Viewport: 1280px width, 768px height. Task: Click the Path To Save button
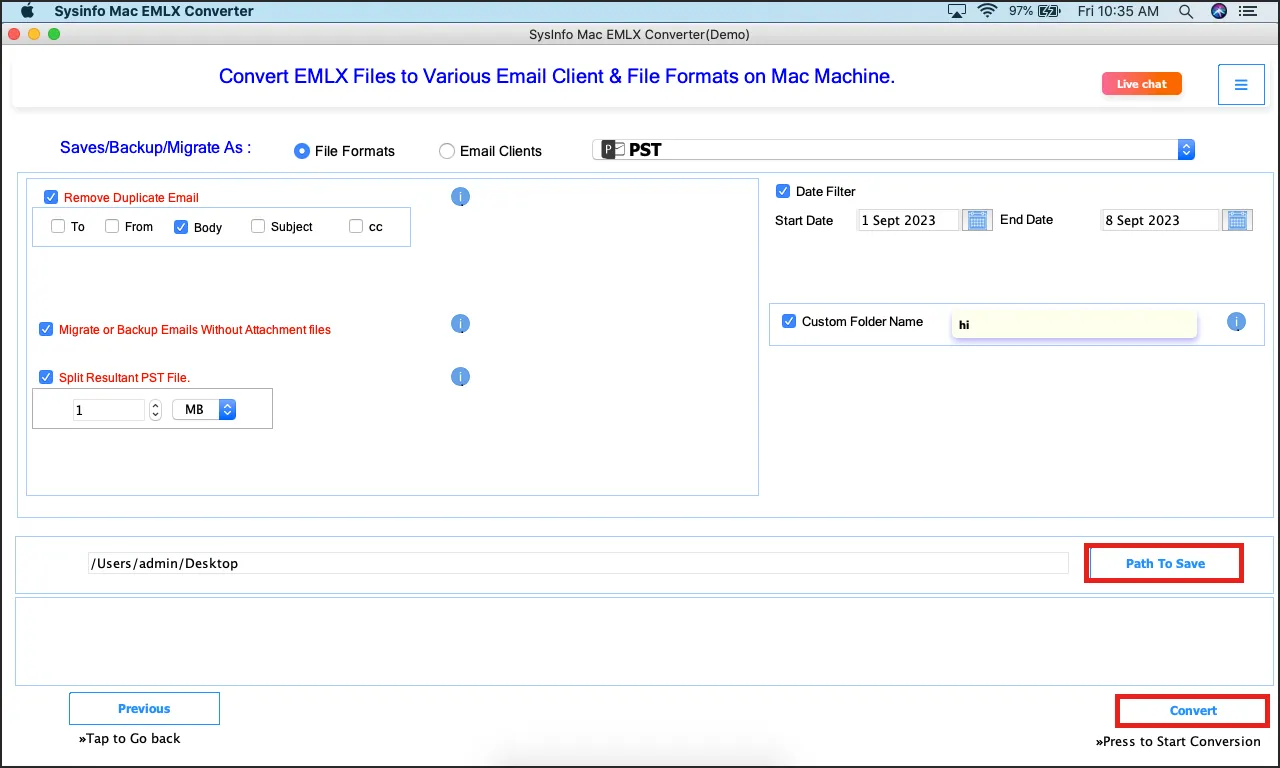pyautogui.click(x=1165, y=563)
